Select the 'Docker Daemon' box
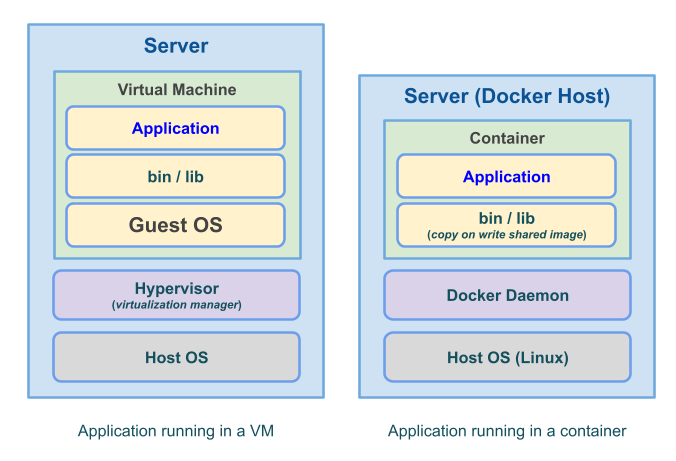 pyautogui.click(x=507, y=295)
